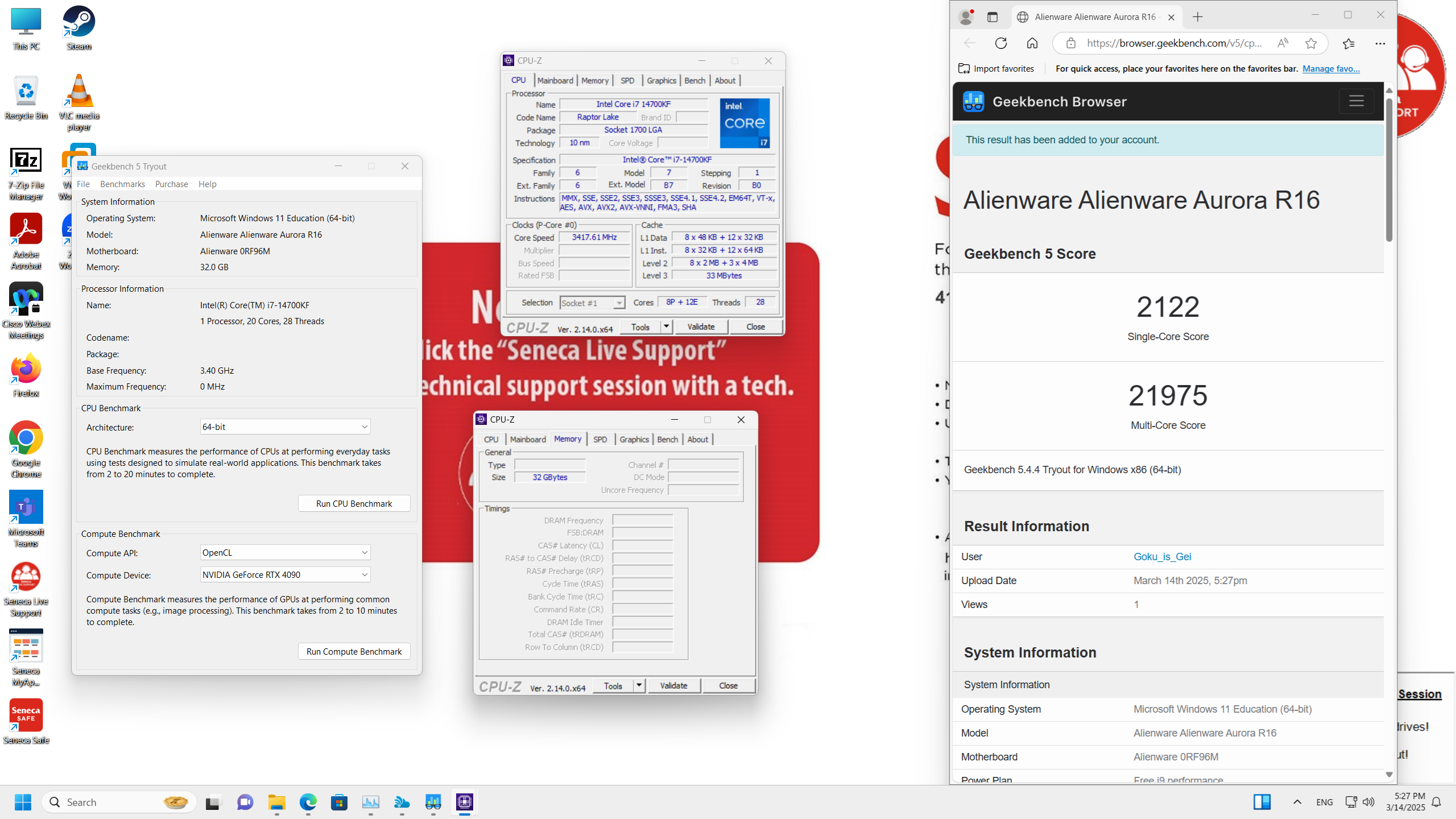
Task: Switch to CPU-Z on the taskbar
Action: (x=465, y=802)
